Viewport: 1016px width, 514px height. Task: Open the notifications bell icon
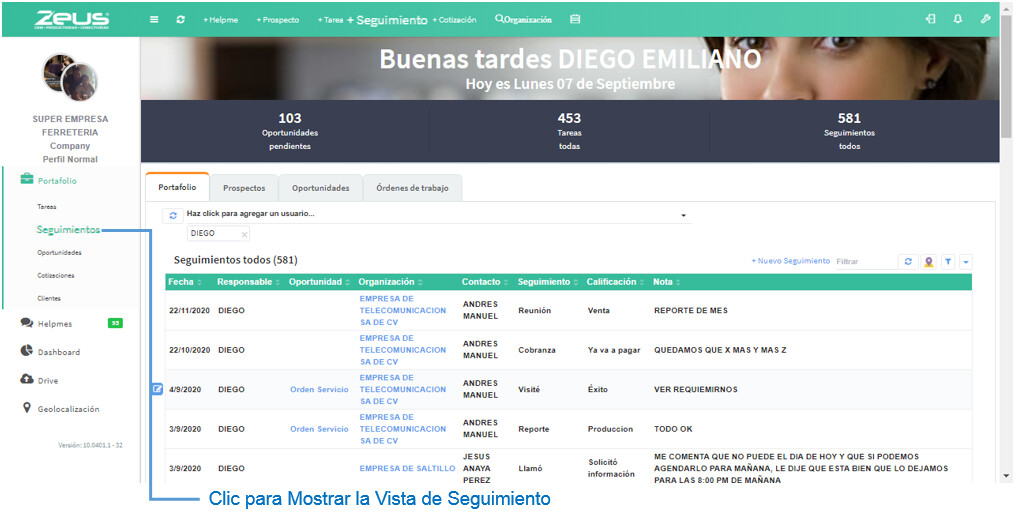coord(958,19)
